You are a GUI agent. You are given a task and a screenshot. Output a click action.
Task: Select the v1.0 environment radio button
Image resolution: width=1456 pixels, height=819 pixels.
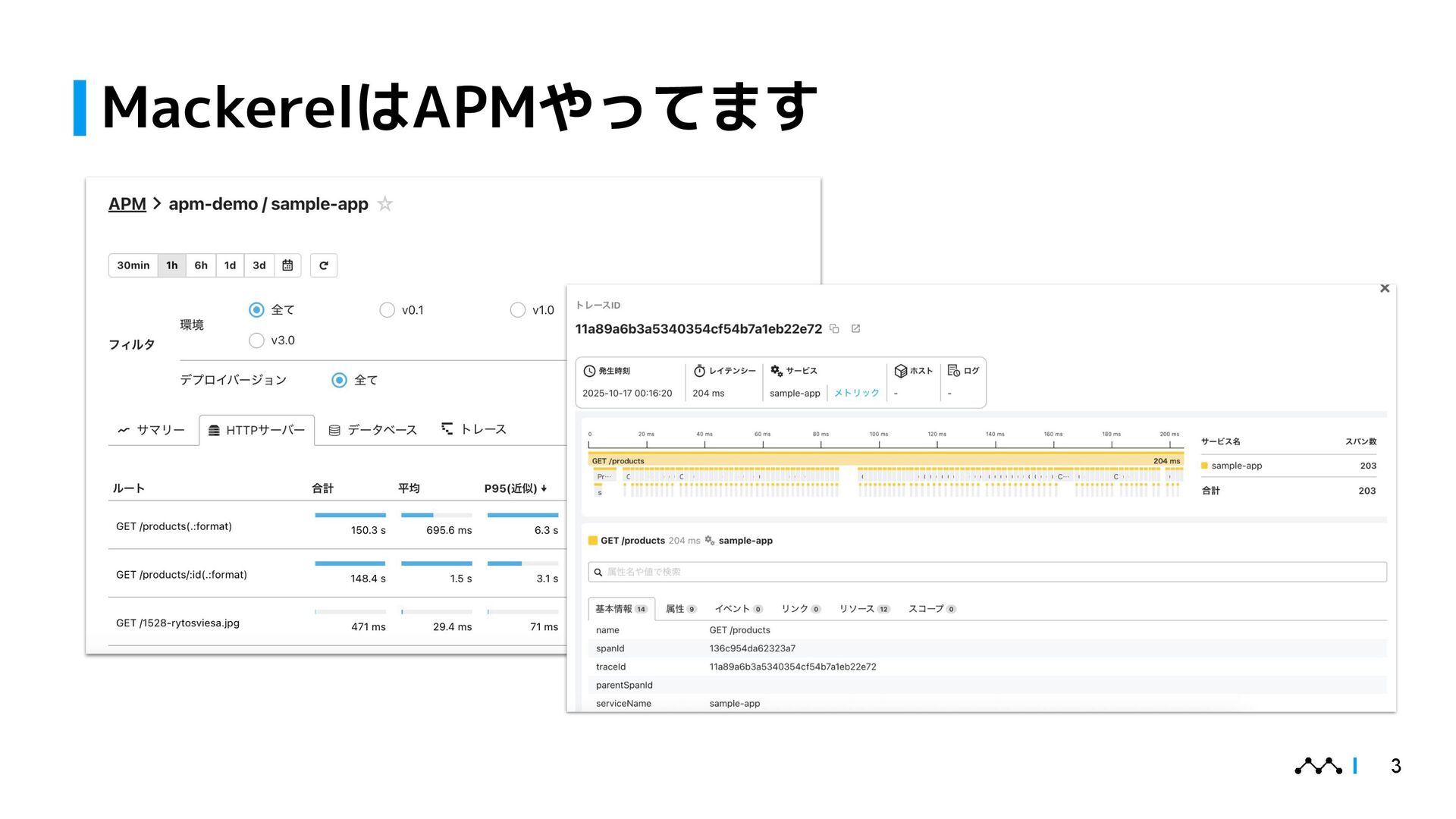518,310
